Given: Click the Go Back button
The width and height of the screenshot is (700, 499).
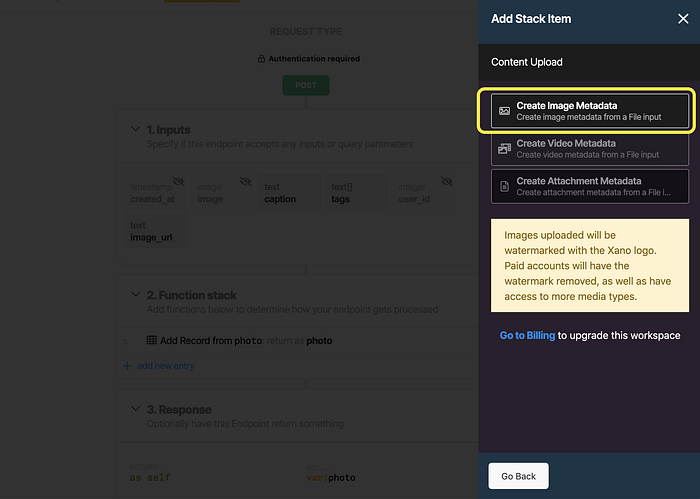Looking at the screenshot, I should [x=518, y=476].
